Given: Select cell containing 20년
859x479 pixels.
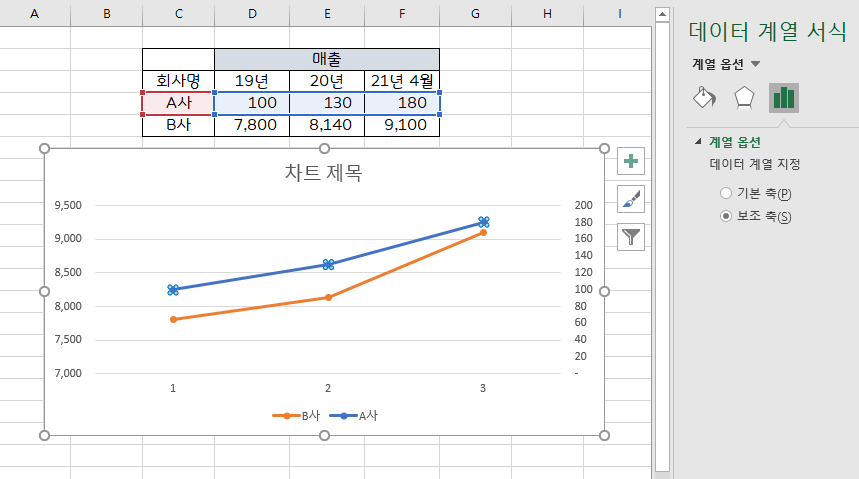Looking at the screenshot, I should [x=327, y=81].
